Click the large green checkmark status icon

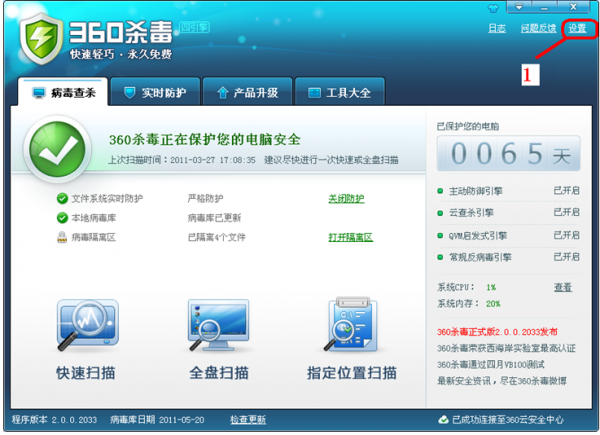[x=57, y=149]
